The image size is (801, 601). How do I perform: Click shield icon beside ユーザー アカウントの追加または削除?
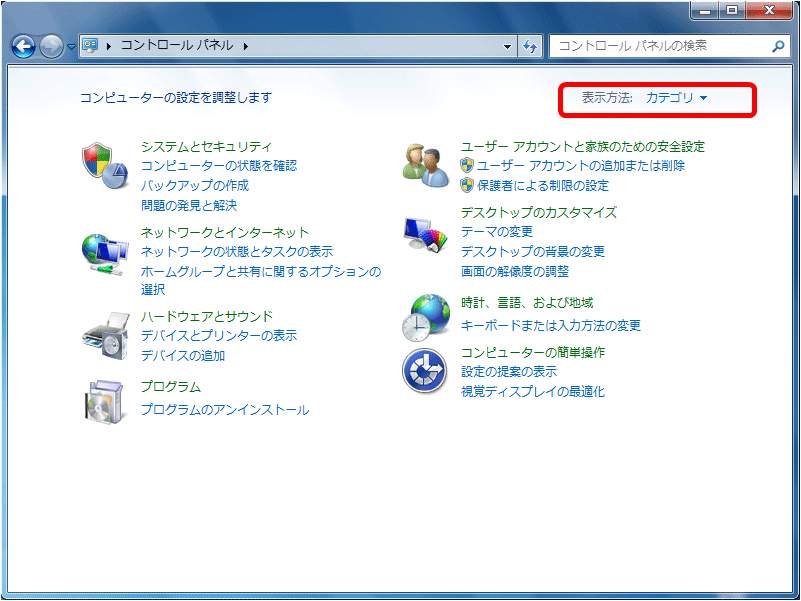466,165
